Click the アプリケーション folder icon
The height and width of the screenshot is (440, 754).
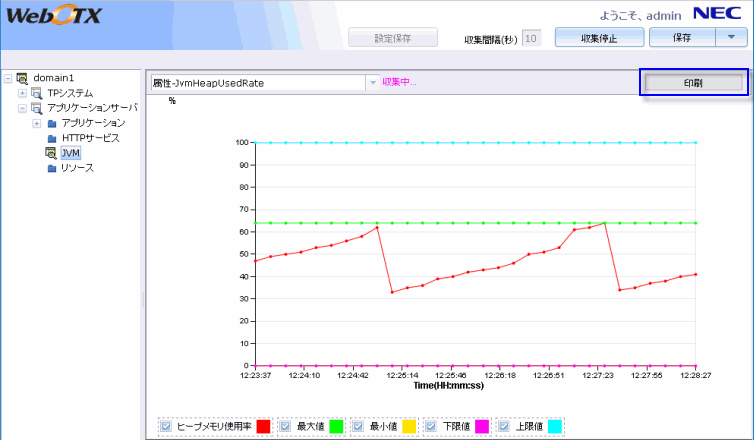52,123
